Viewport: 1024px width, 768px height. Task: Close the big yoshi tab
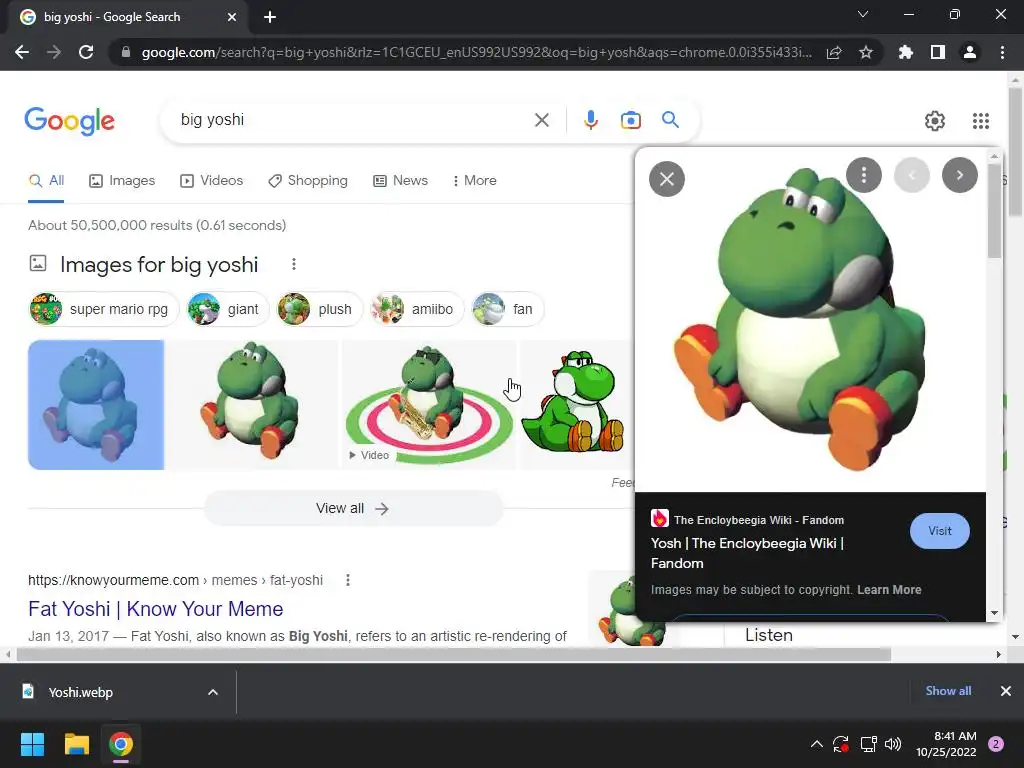coord(232,17)
